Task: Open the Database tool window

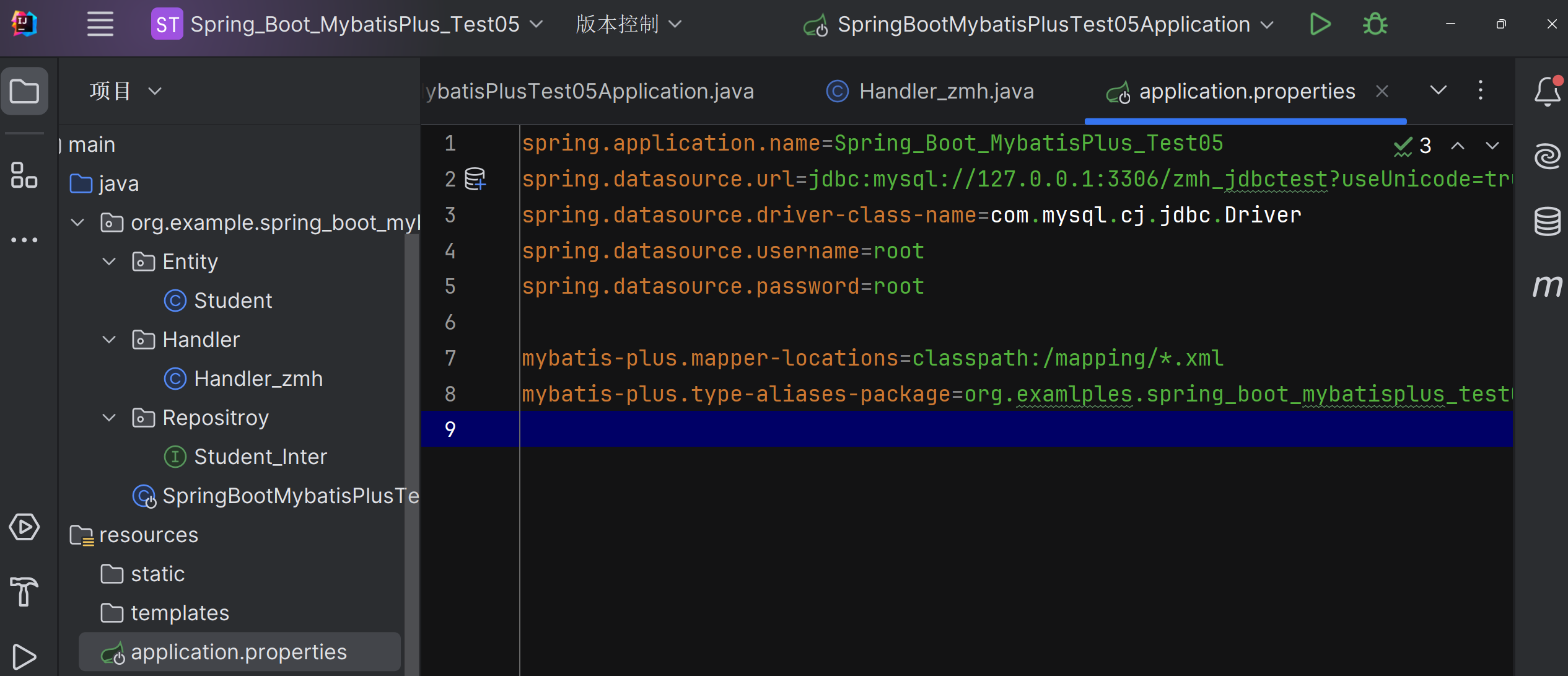Action: 1547,221
